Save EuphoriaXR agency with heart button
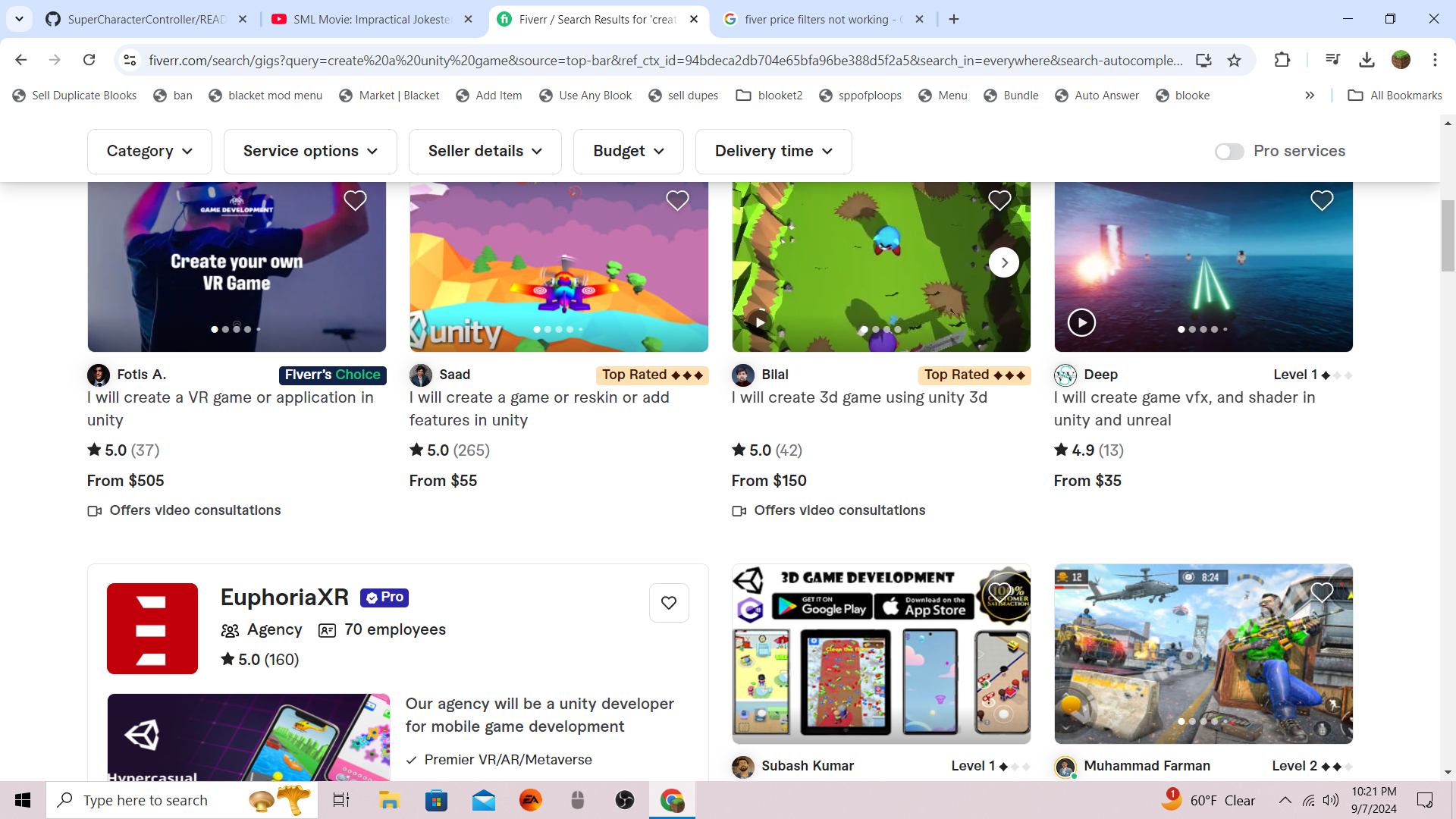 pyautogui.click(x=669, y=603)
